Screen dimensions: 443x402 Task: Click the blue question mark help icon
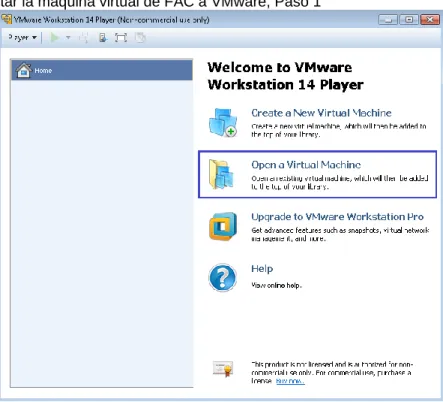(x=223, y=277)
